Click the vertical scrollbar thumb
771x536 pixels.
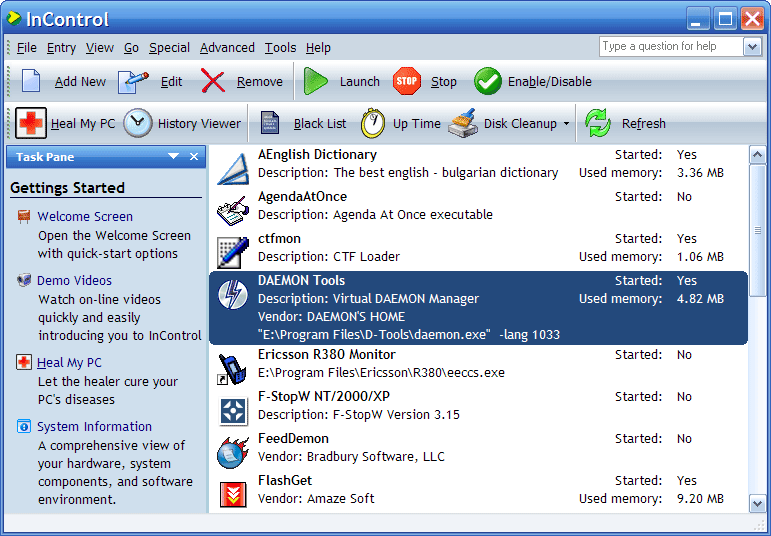point(757,230)
